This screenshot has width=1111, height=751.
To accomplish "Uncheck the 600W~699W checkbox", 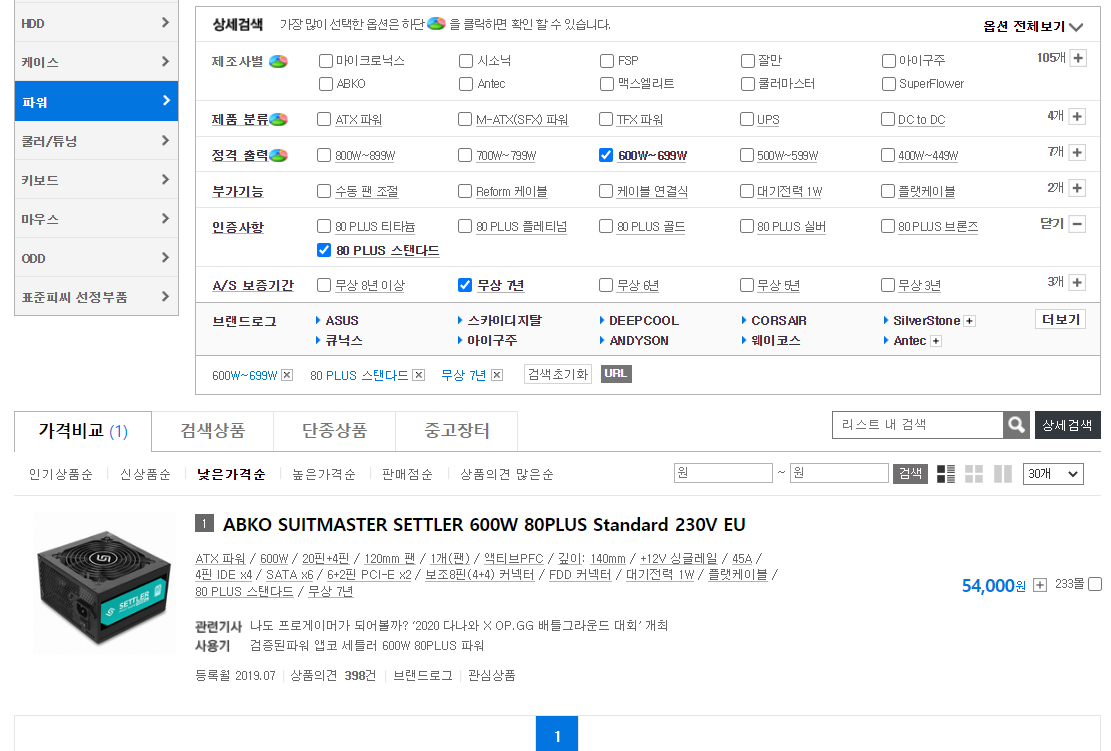I will tap(606, 154).
